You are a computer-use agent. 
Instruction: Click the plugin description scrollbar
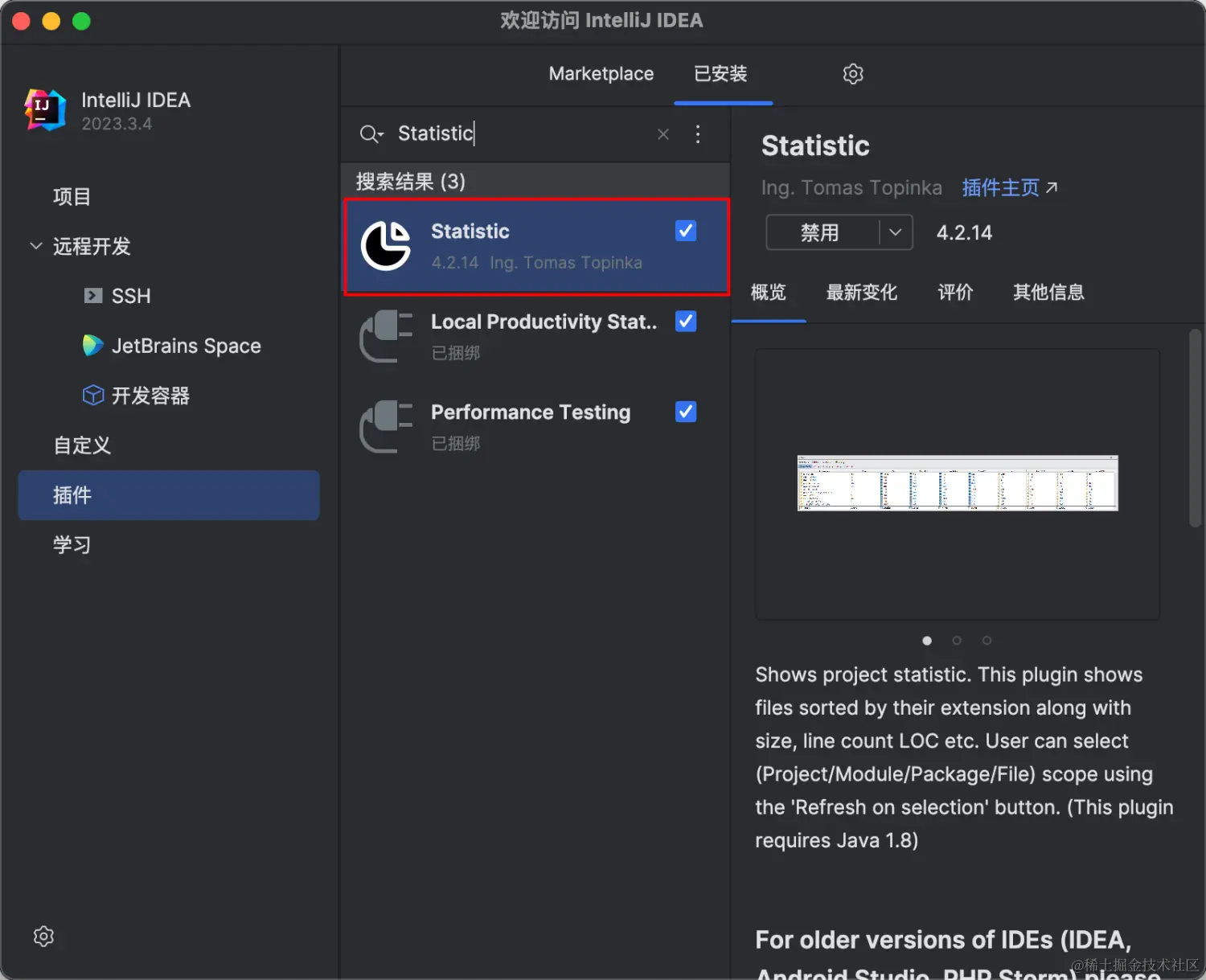pos(1196,428)
